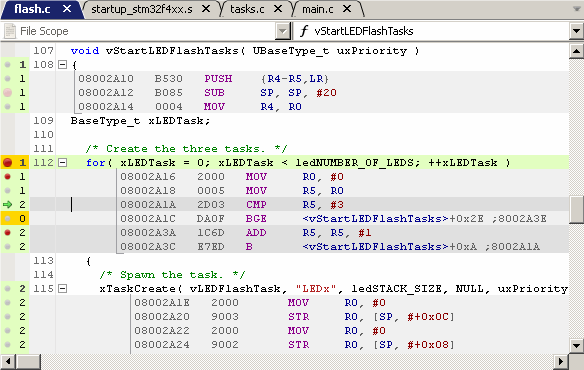Click the void vStartLEDFlashTasks declaration
Screen dimensions: 584x370
coord(245,51)
